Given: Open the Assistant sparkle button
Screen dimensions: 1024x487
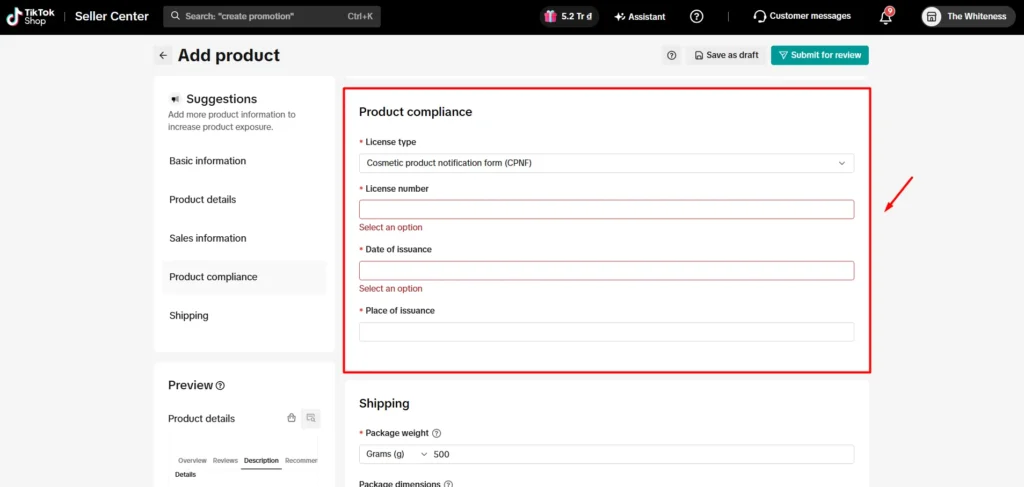Looking at the screenshot, I should [640, 16].
